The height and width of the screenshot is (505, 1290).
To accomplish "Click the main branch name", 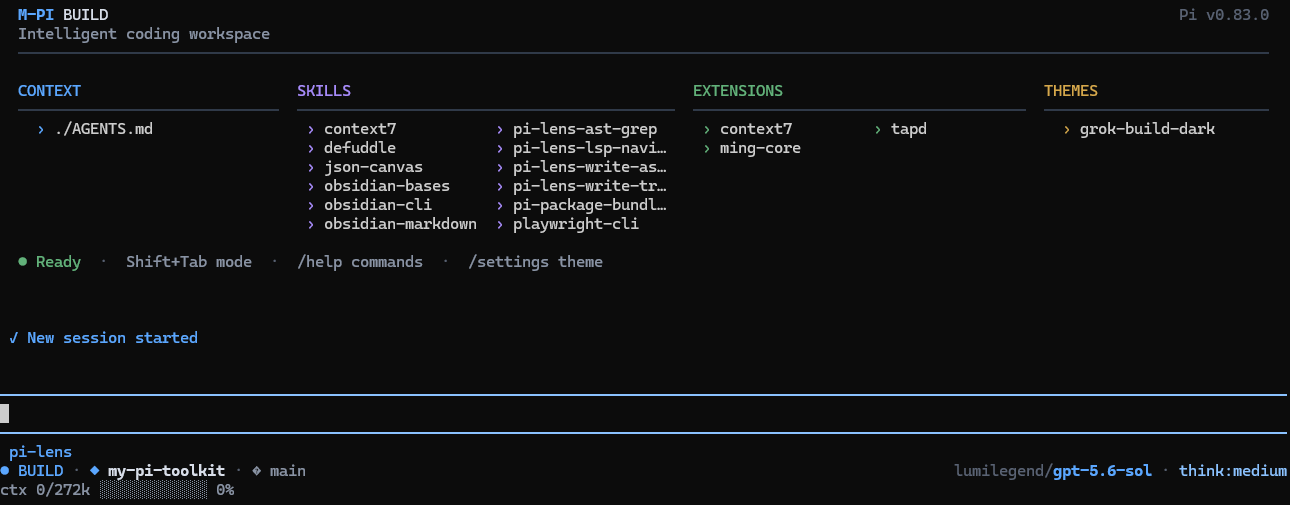I will point(288,471).
